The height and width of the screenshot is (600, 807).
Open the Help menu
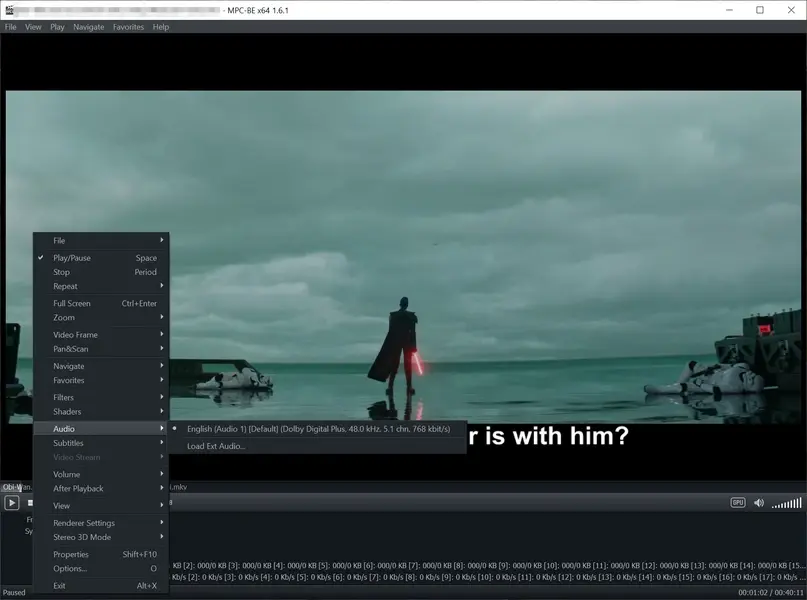click(x=159, y=27)
